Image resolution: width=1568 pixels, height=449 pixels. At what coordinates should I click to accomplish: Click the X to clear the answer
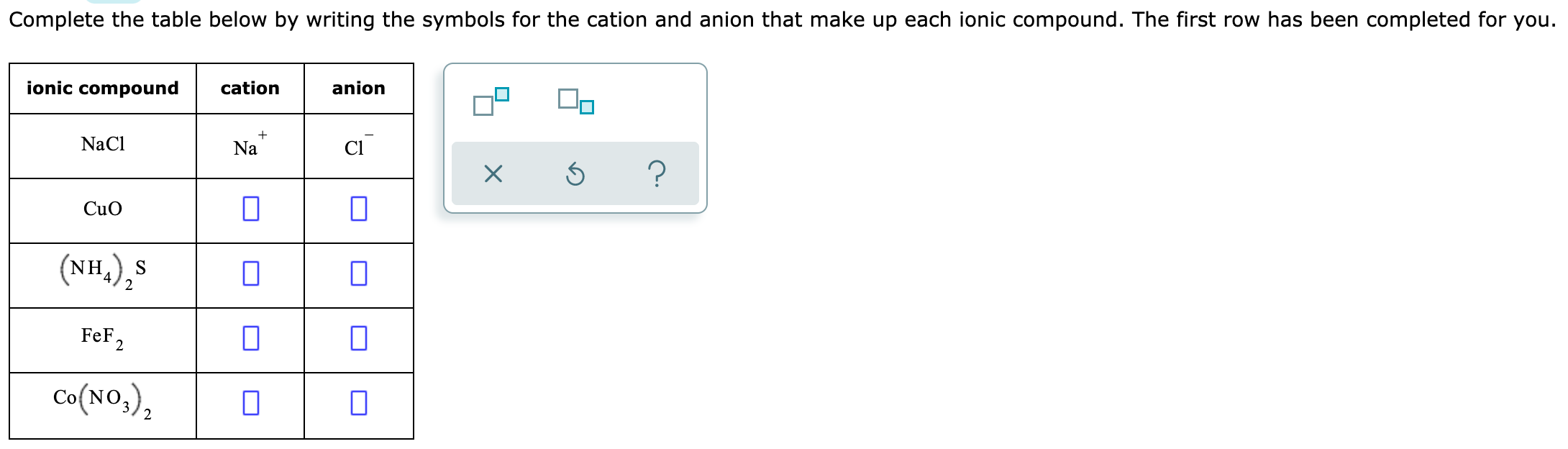coord(495,173)
